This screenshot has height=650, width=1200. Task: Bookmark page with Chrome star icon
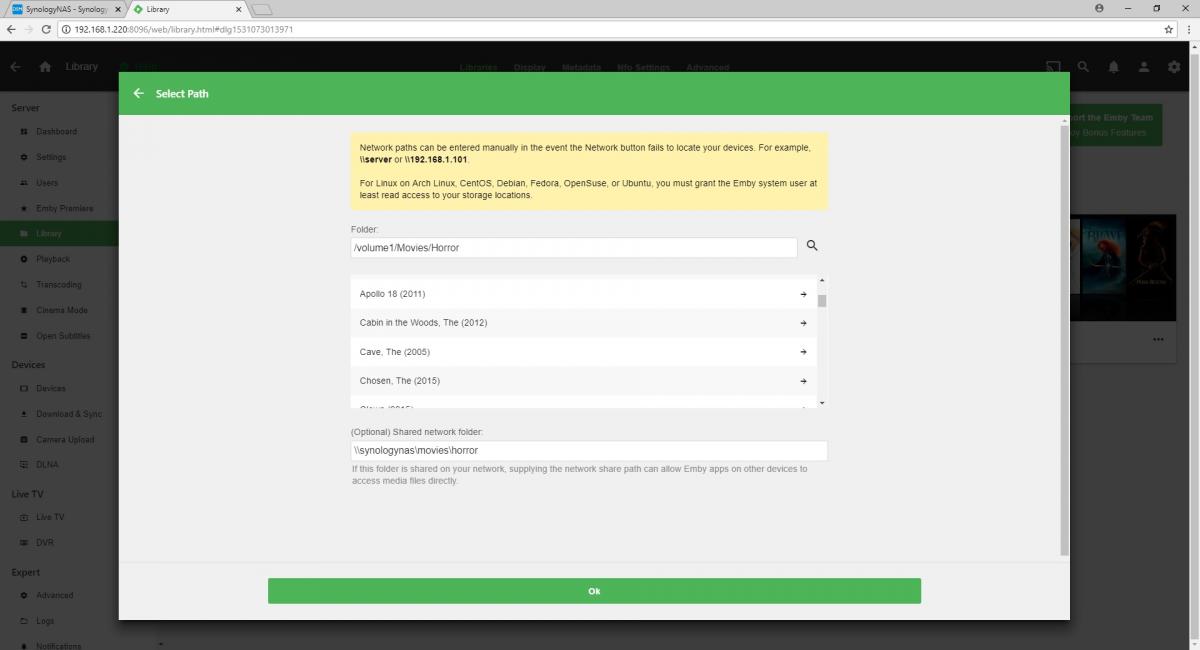tap(1169, 29)
